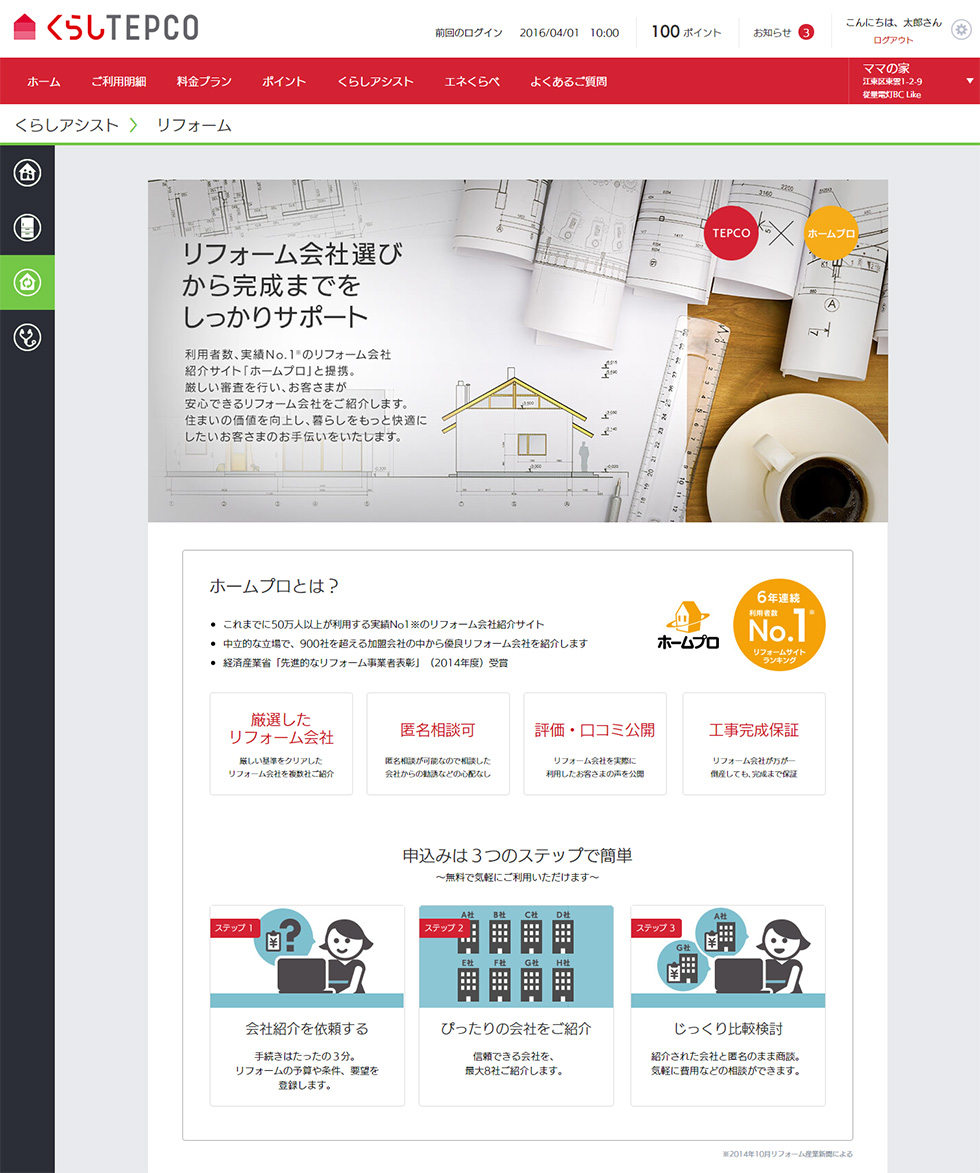Open the ポイント menu
This screenshot has height=1173, width=980.
(284, 82)
